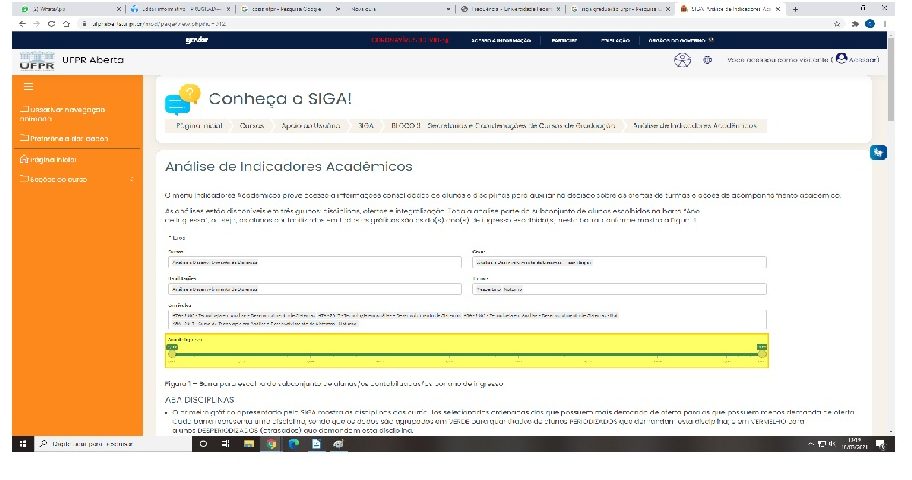Click the green slider track in figure
912x480 pixels.
(x=466, y=353)
